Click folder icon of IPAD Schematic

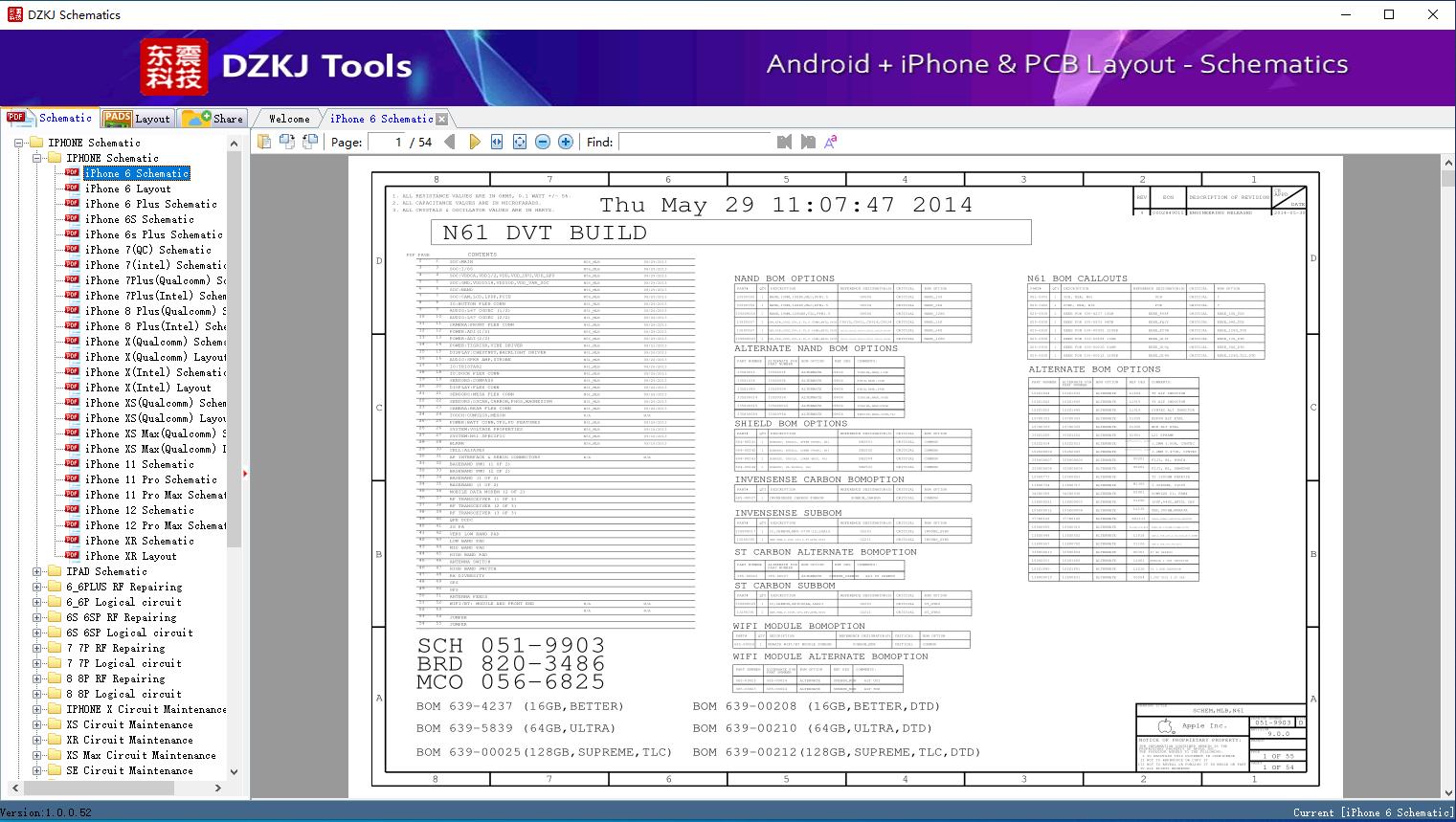pos(55,571)
